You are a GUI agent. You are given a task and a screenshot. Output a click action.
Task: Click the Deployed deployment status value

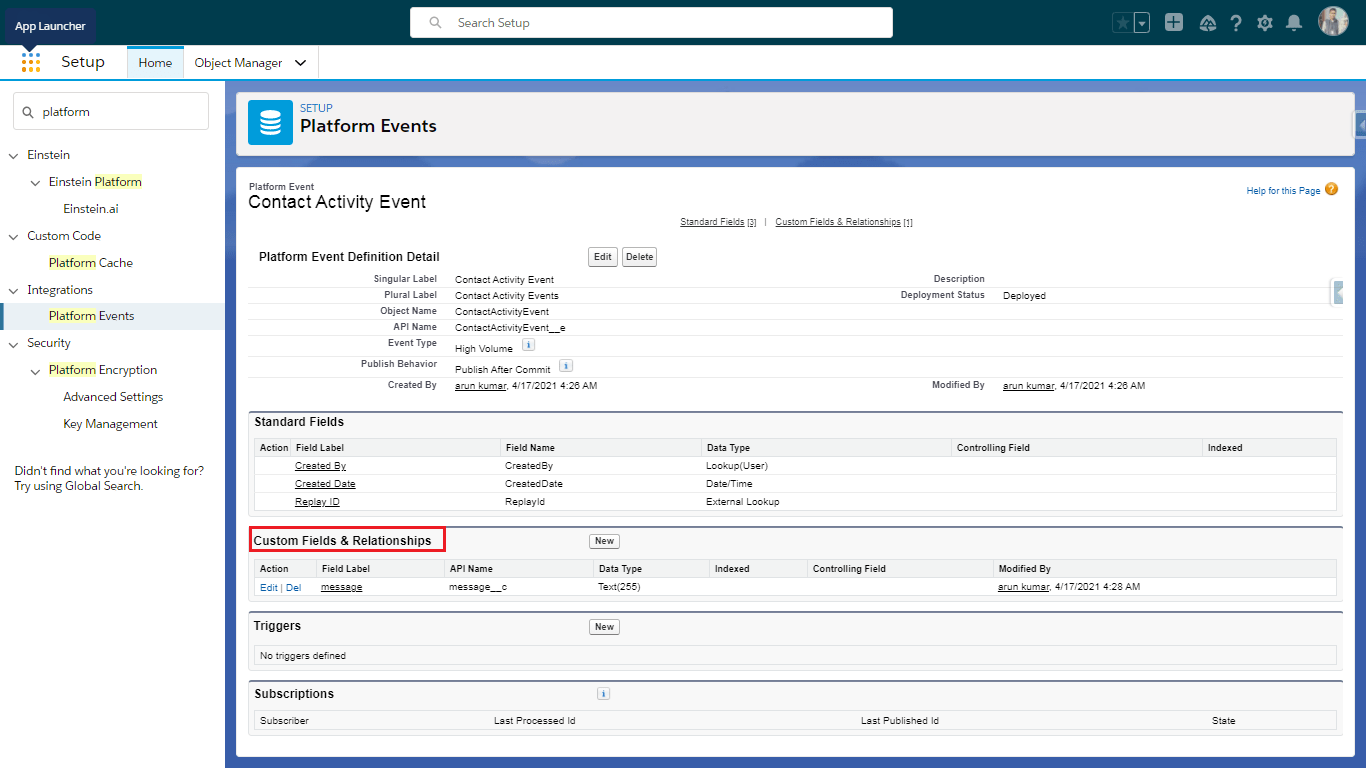pos(1024,296)
